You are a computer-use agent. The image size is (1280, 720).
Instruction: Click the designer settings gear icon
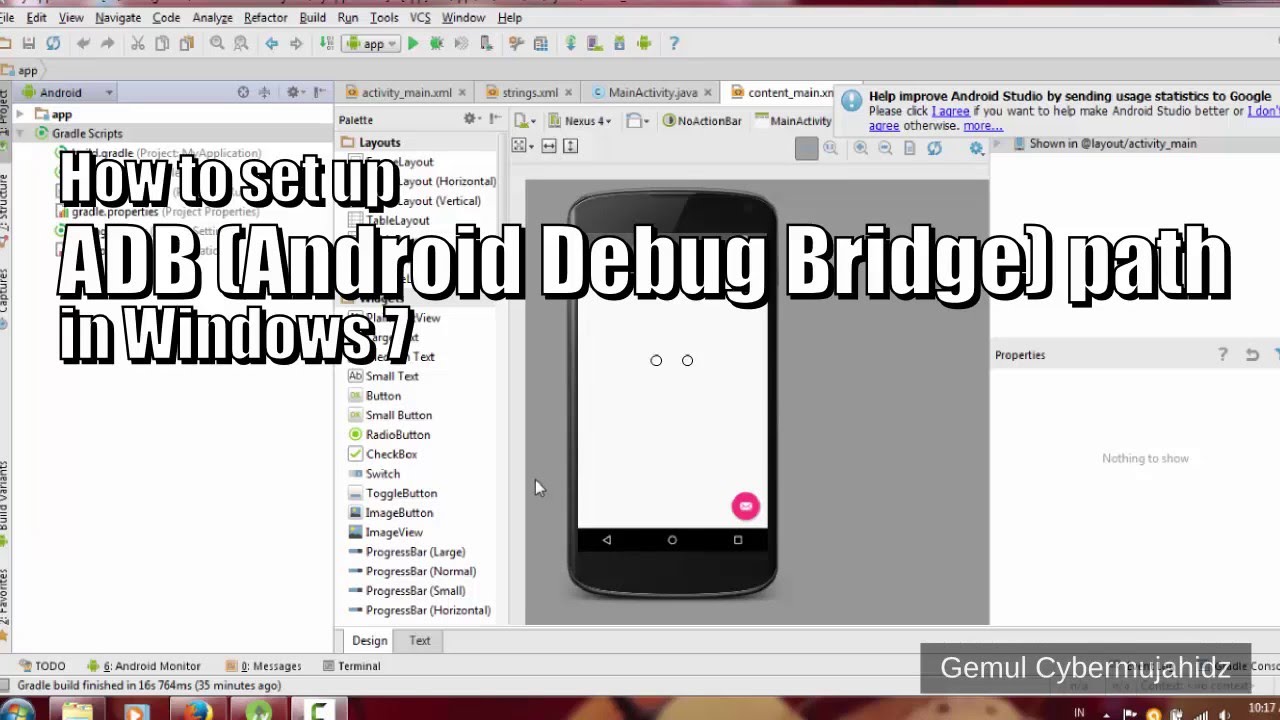977,148
